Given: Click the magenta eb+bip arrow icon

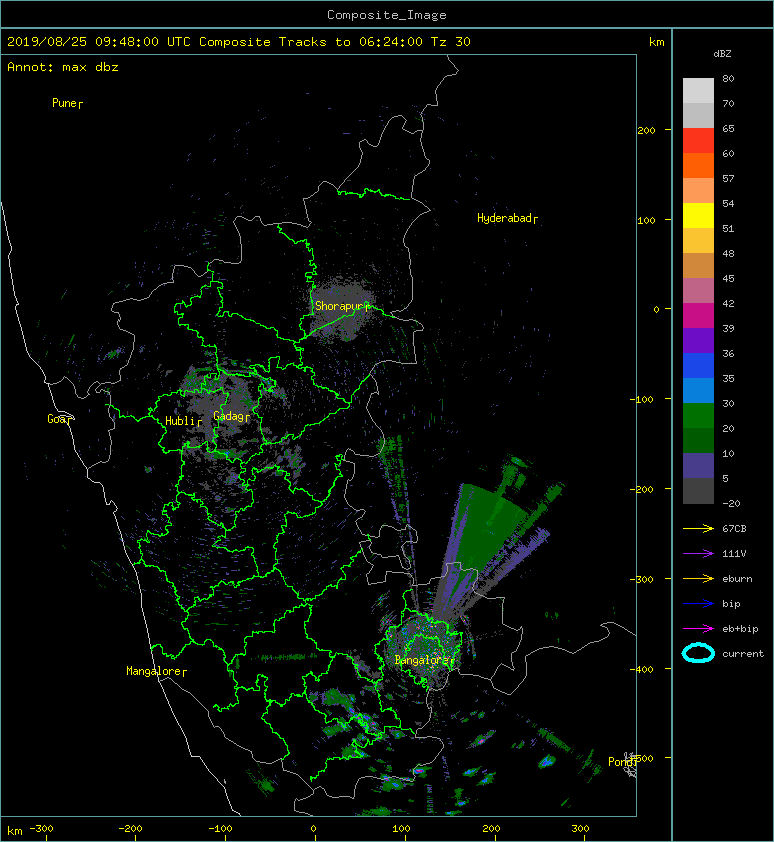Looking at the screenshot, I should [x=698, y=629].
